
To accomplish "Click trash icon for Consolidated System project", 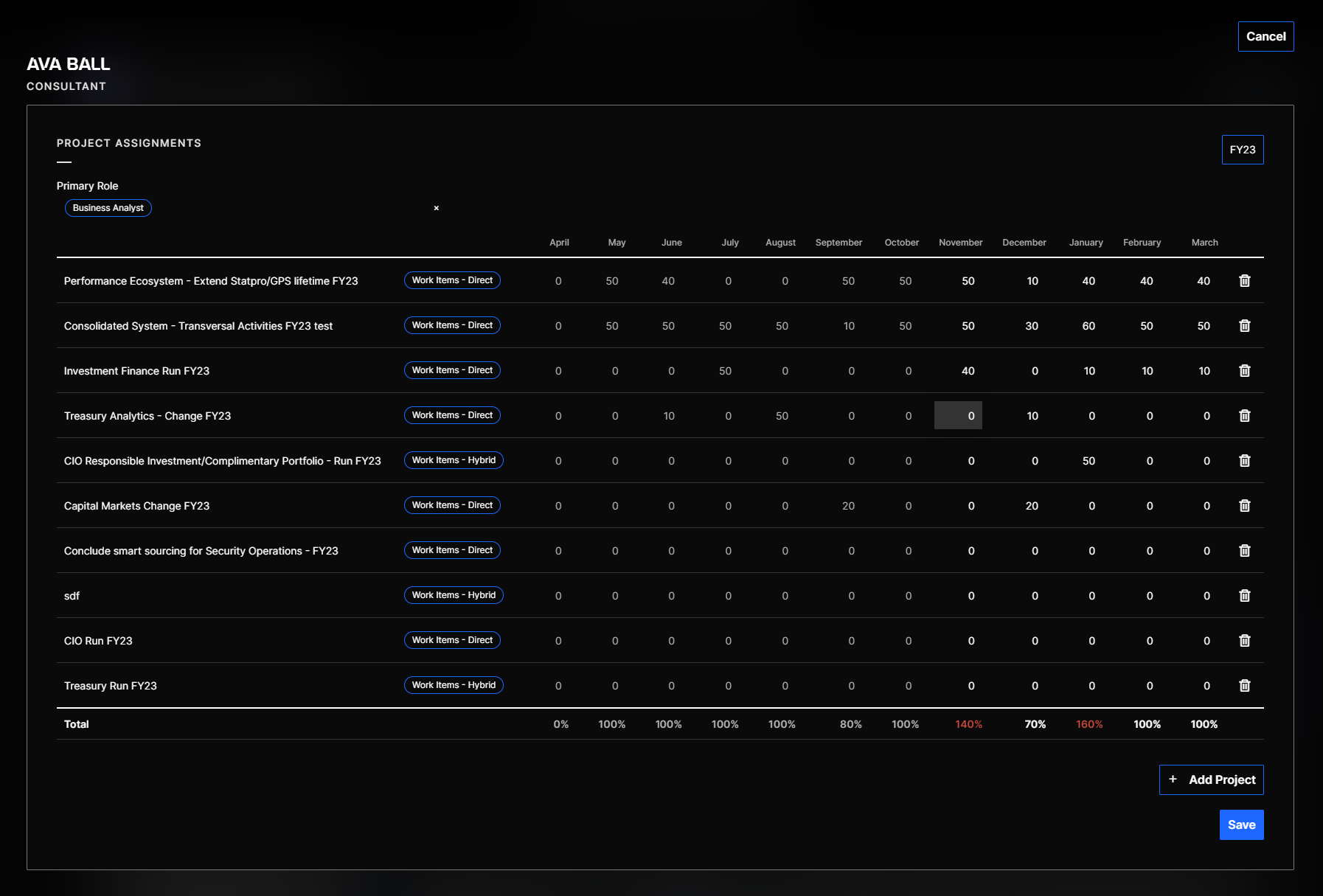I will 1244,326.
